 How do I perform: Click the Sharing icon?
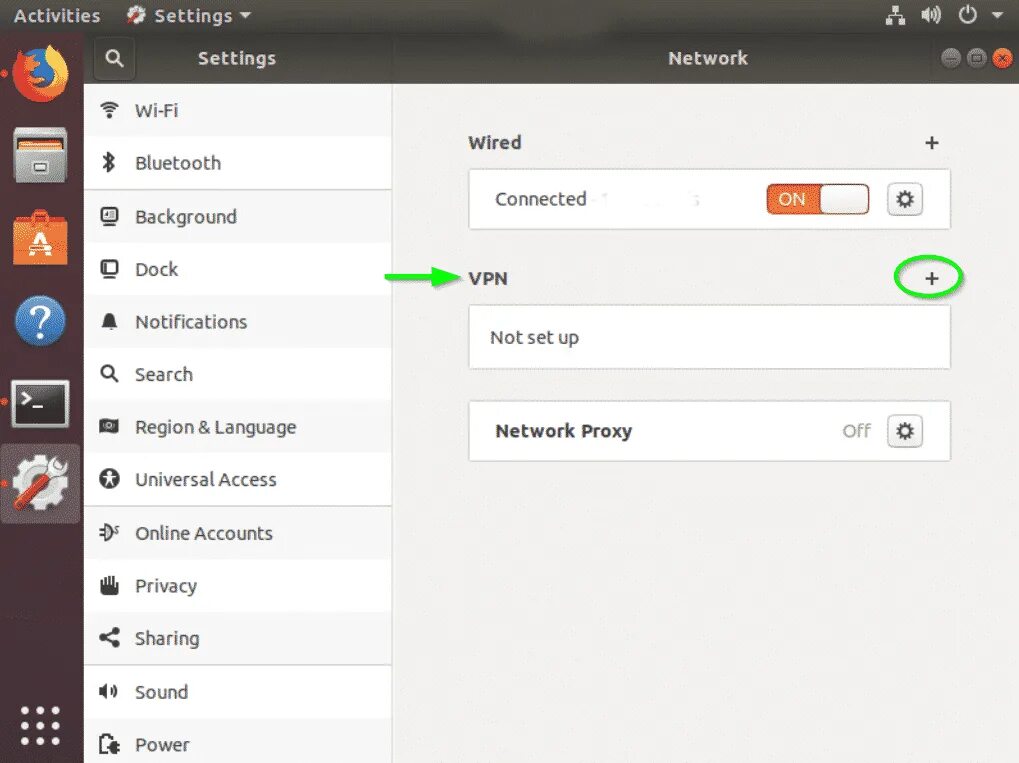click(x=109, y=638)
